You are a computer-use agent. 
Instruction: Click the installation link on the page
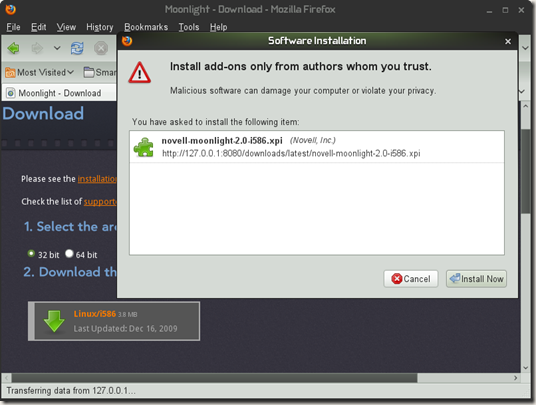point(97,179)
